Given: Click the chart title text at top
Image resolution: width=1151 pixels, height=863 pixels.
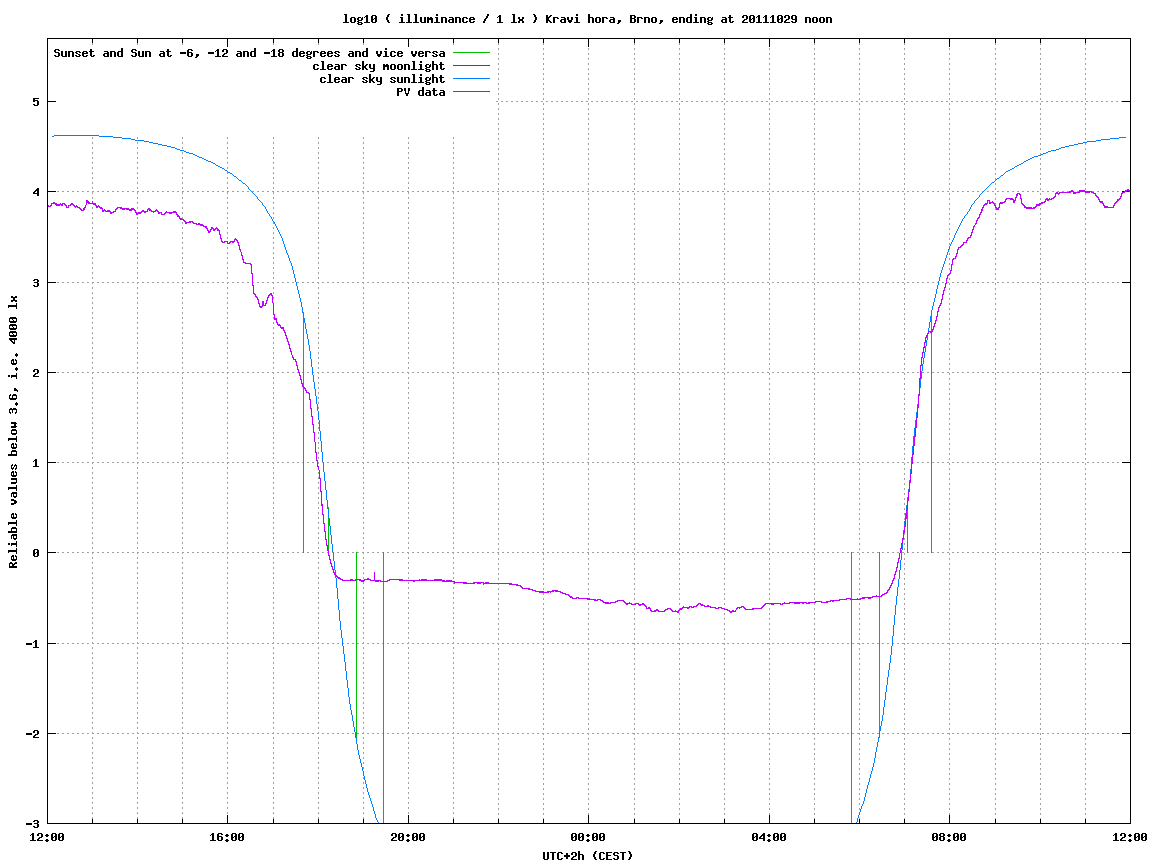Looking at the screenshot, I should point(587,19).
